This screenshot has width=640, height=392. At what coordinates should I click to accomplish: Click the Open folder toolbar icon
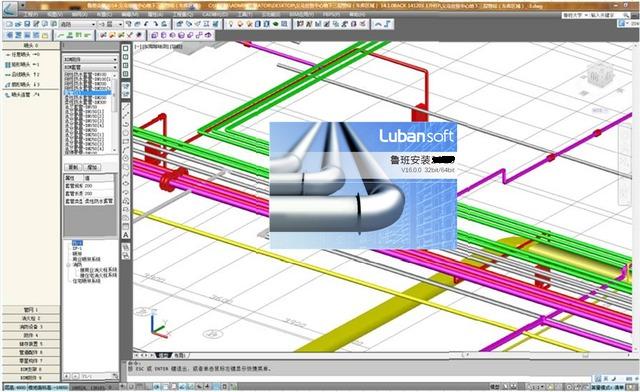[18, 24]
